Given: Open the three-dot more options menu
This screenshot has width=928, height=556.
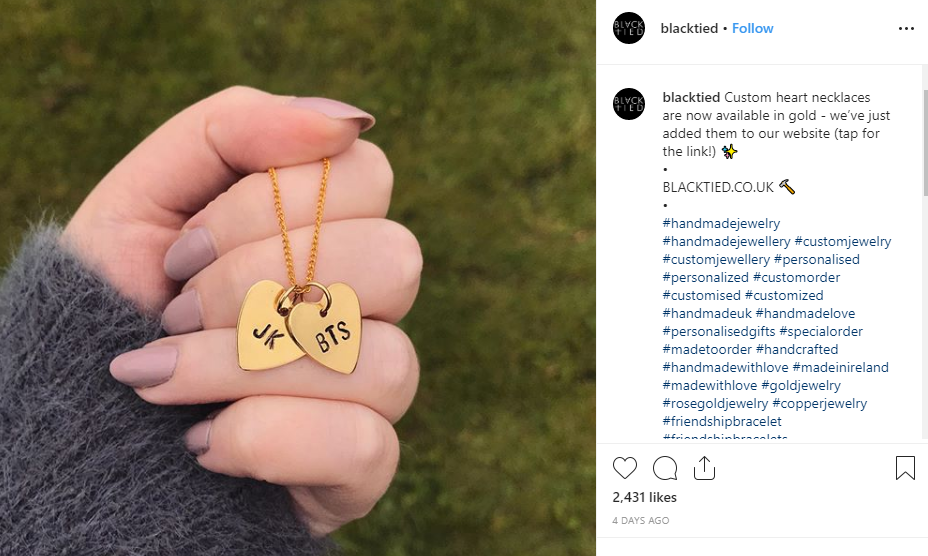Looking at the screenshot, I should click(906, 28).
